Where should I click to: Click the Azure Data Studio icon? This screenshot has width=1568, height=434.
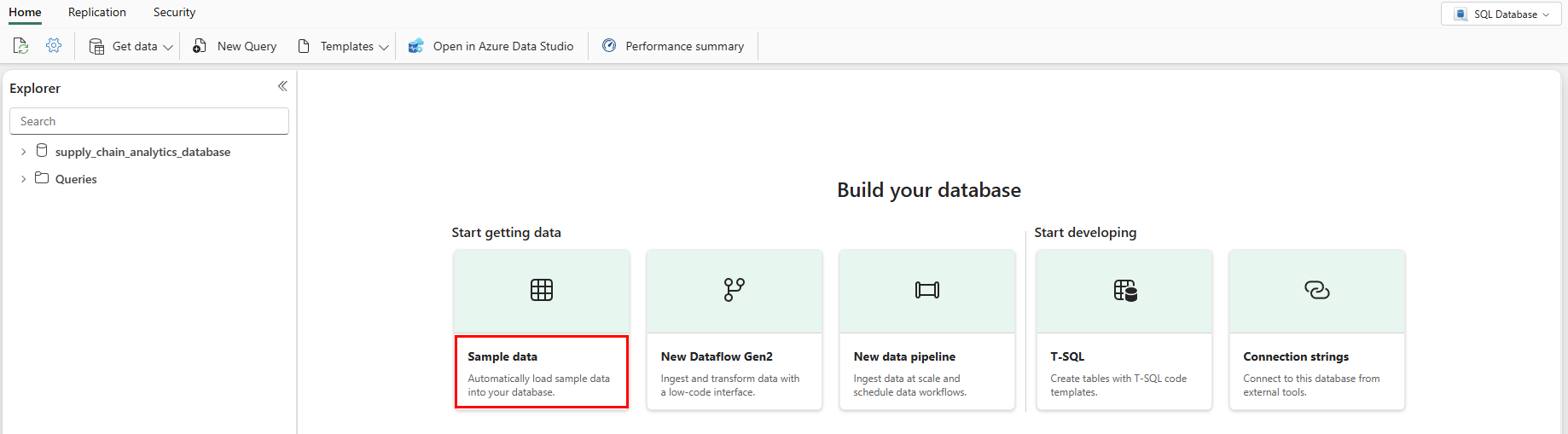tap(415, 46)
